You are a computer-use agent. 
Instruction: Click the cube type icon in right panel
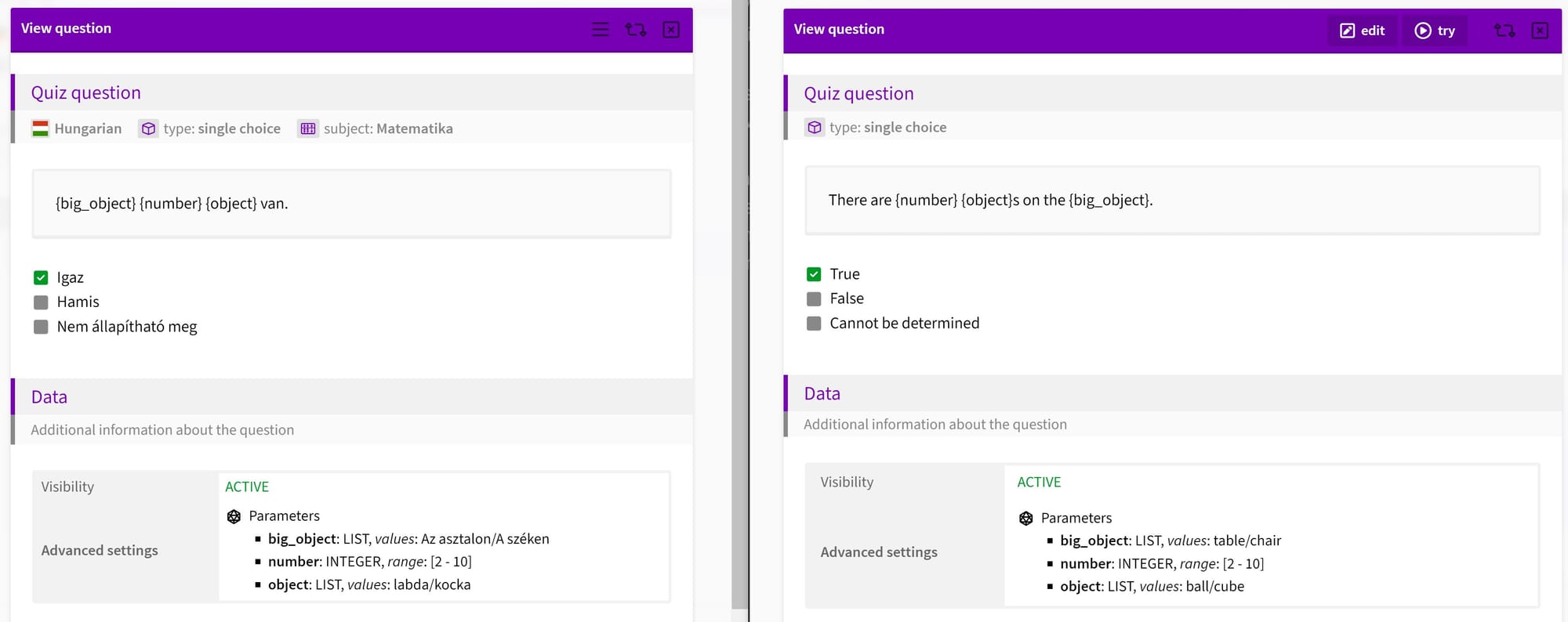pyautogui.click(x=815, y=127)
